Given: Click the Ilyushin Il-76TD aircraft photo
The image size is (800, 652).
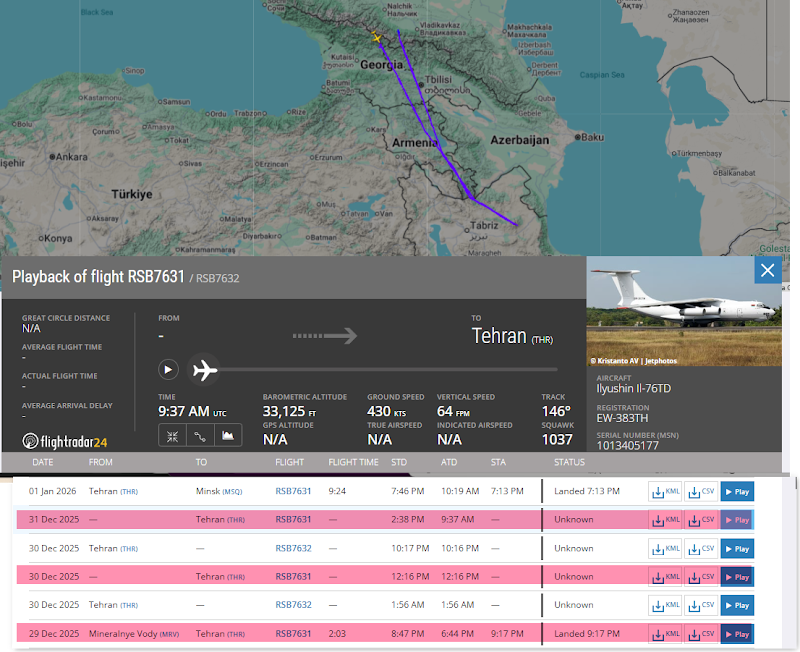Looking at the screenshot, I should [684, 310].
